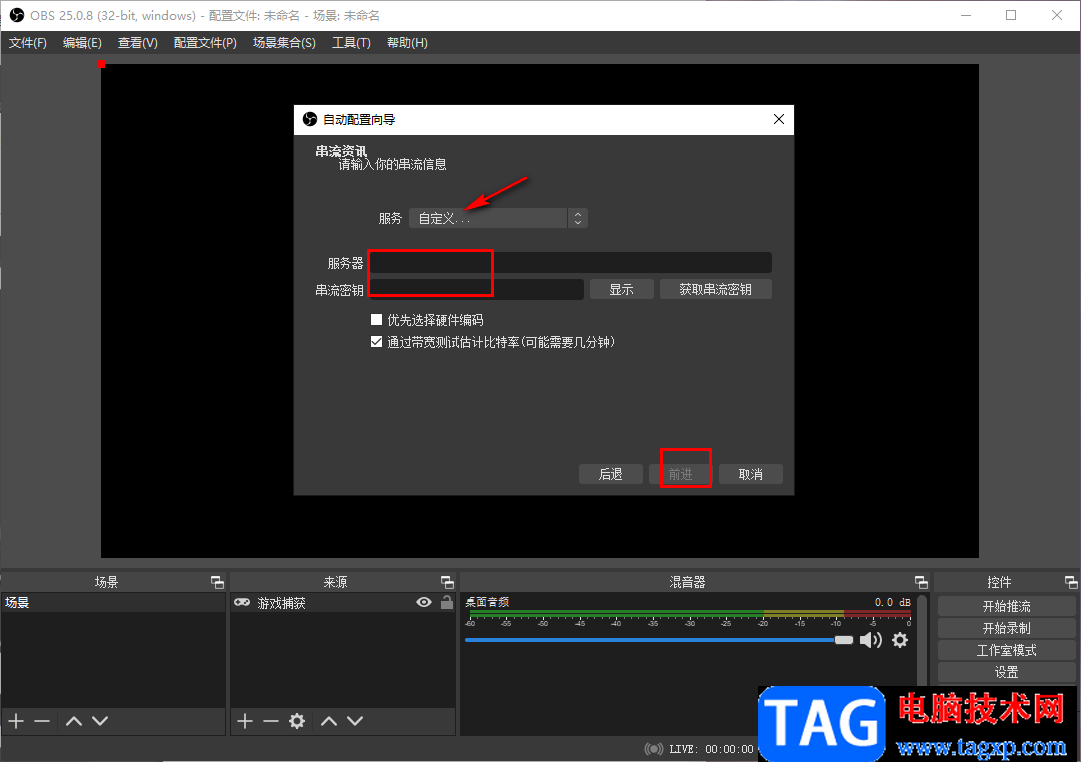Add a new scene with the plus icon

pyautogui.click(x=16, y=721)
